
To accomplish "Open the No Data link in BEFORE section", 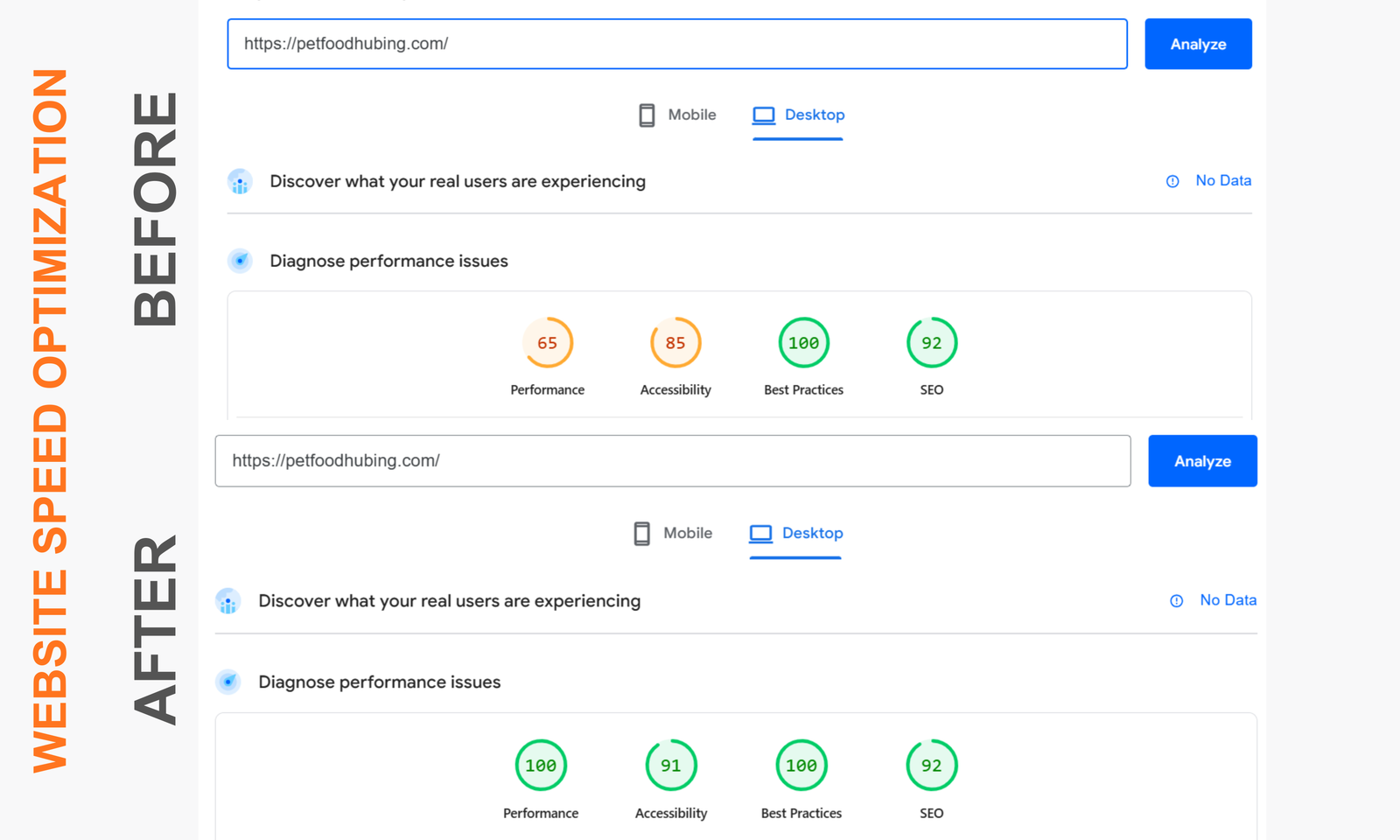I will pos(1223,180).
